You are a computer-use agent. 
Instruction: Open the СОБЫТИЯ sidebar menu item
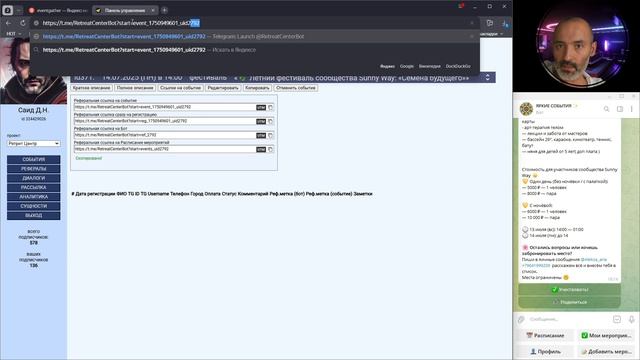pos(33,159)
